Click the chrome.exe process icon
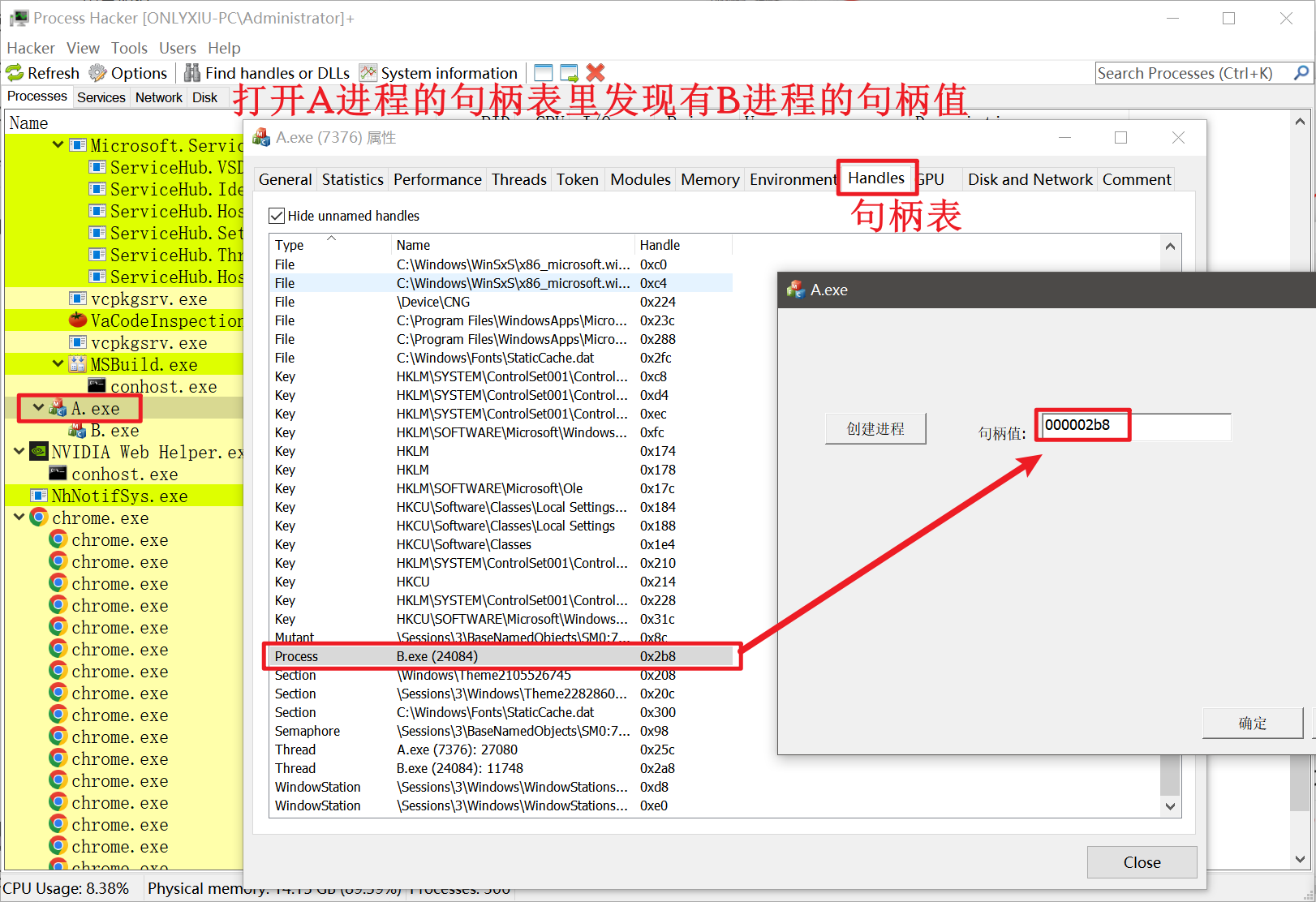The image size is (1316, 902). tap(38, 518)
